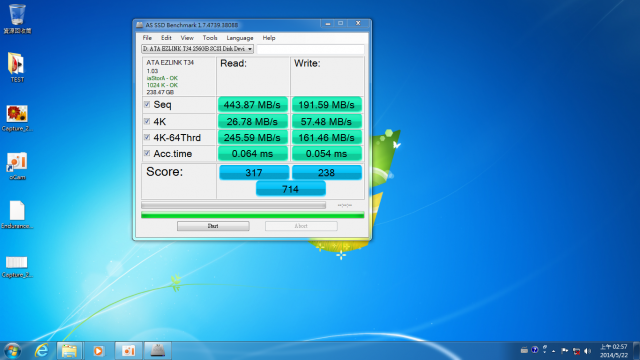Open the Windows Start menu orb
Screen dimensions: 640x360
[13, 351]
